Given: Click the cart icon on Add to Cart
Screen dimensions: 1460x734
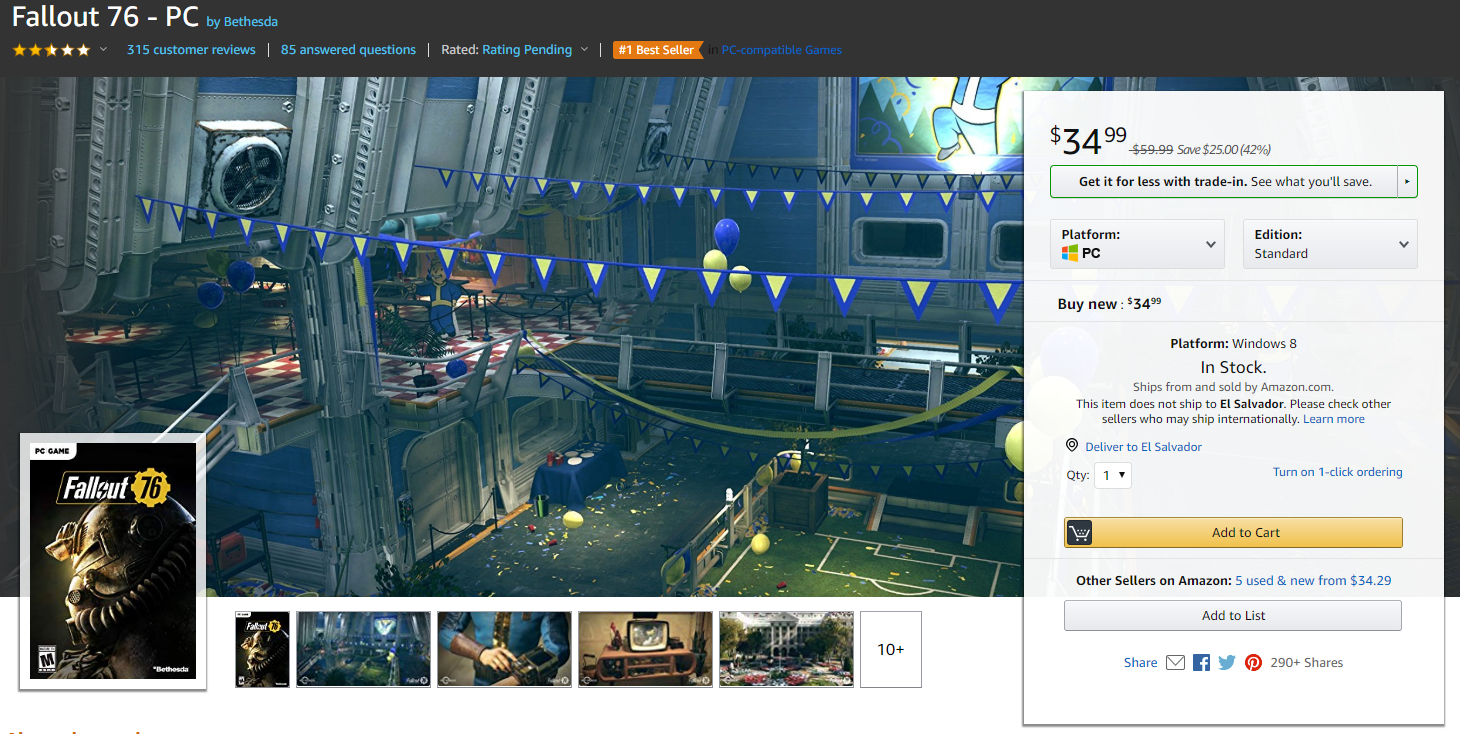Looking at the screenshot, I should pos(1079,533).
